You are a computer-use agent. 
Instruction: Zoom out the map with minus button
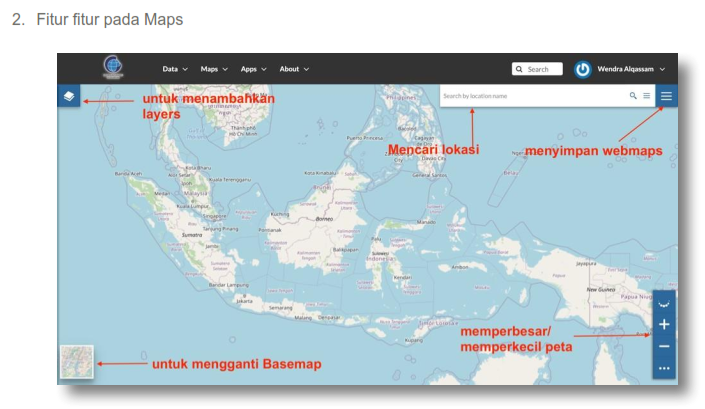click(664, 347)
